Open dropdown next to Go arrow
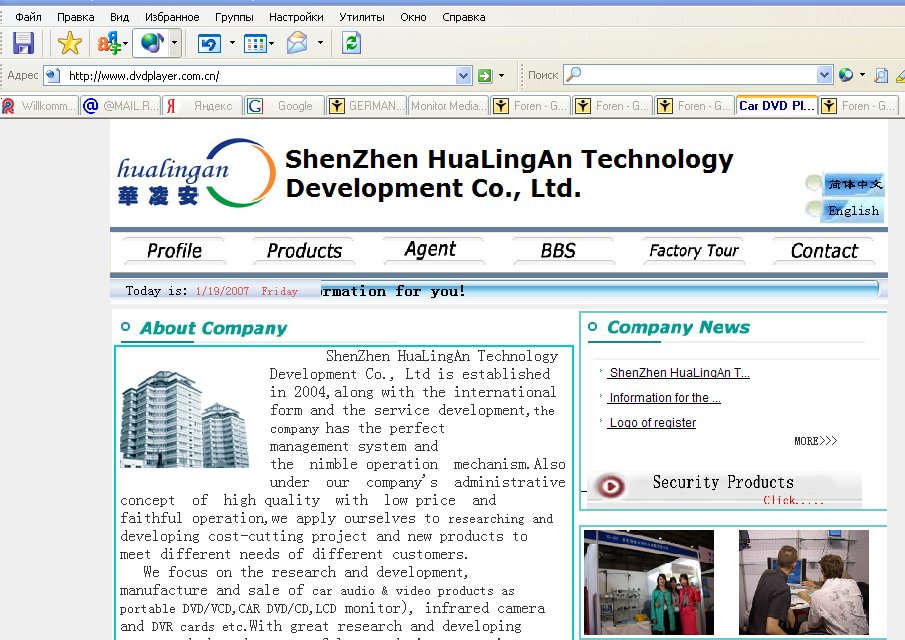The height and width of the screenshot is (640, 905). pyautogui.click(x=501, y=76)
